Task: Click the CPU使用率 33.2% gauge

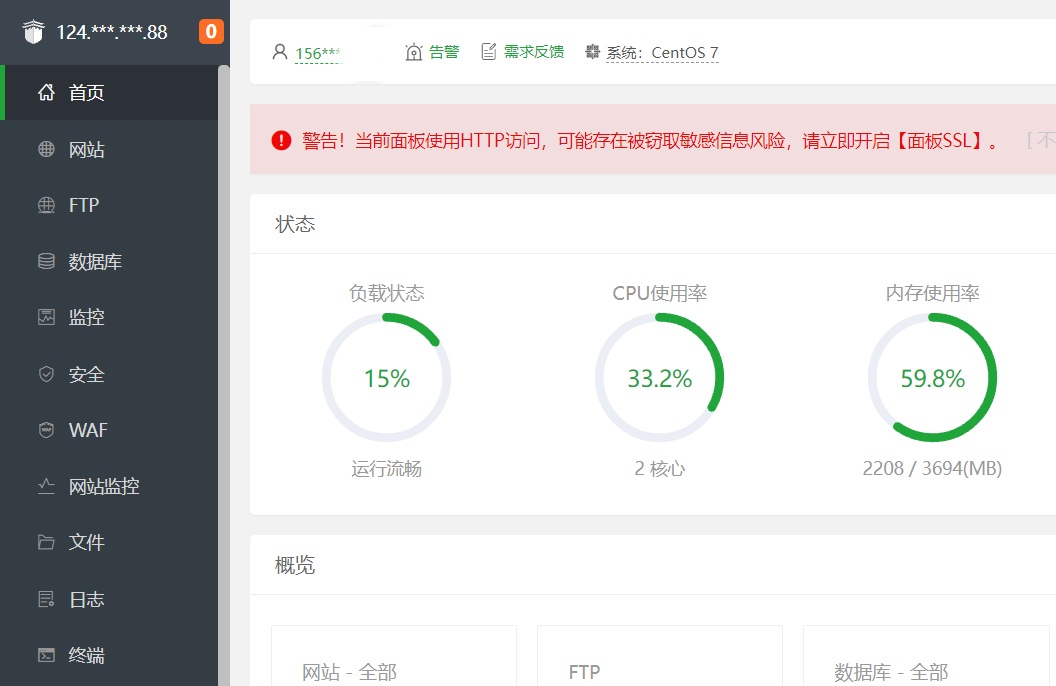Action: coord(659,378)
